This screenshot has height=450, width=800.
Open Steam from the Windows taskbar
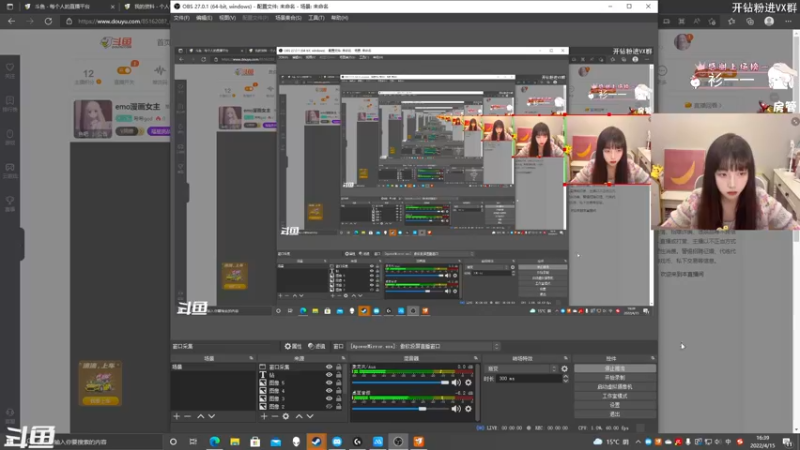coord(316,441)
